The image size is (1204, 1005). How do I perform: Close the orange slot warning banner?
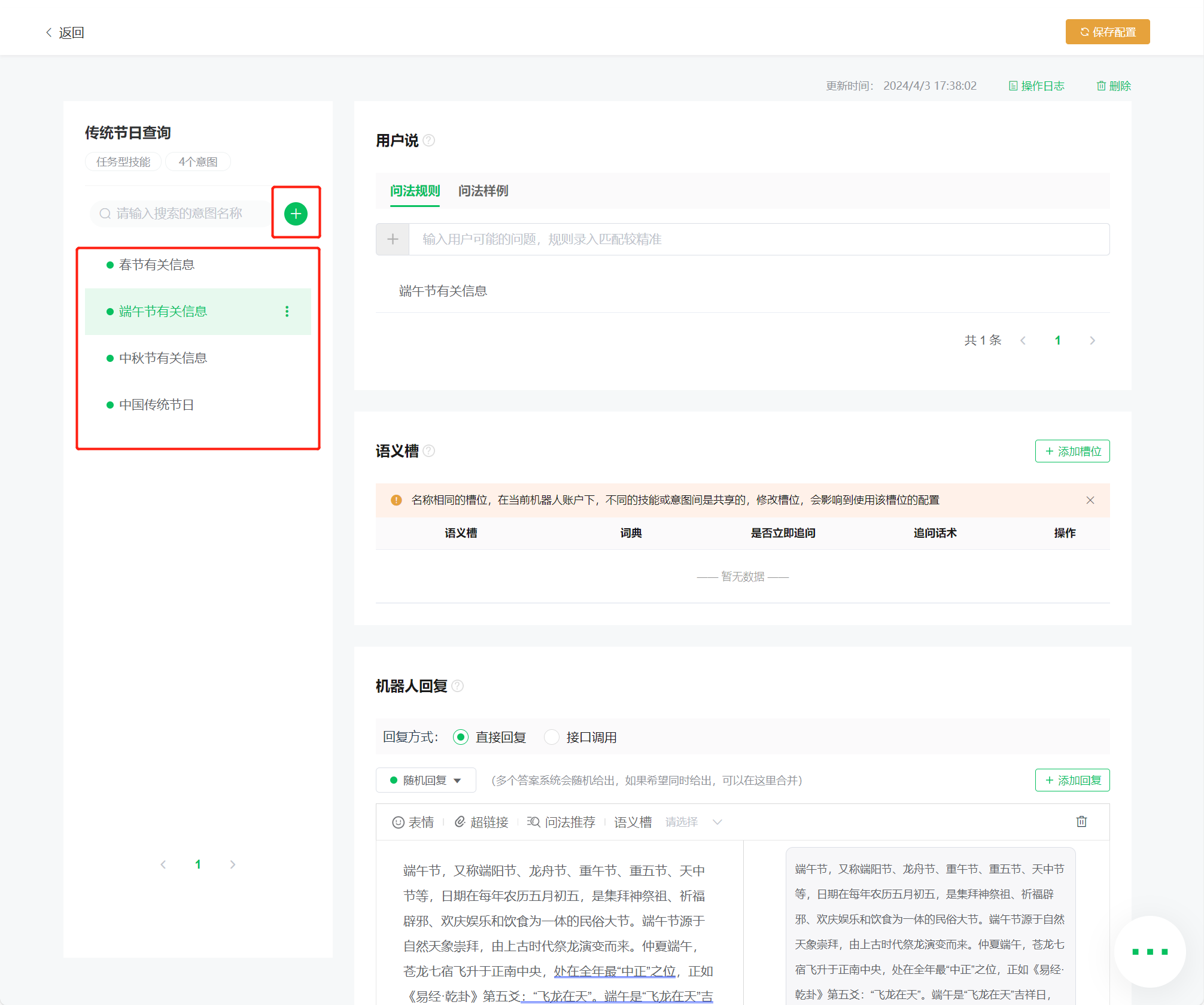1090,500
